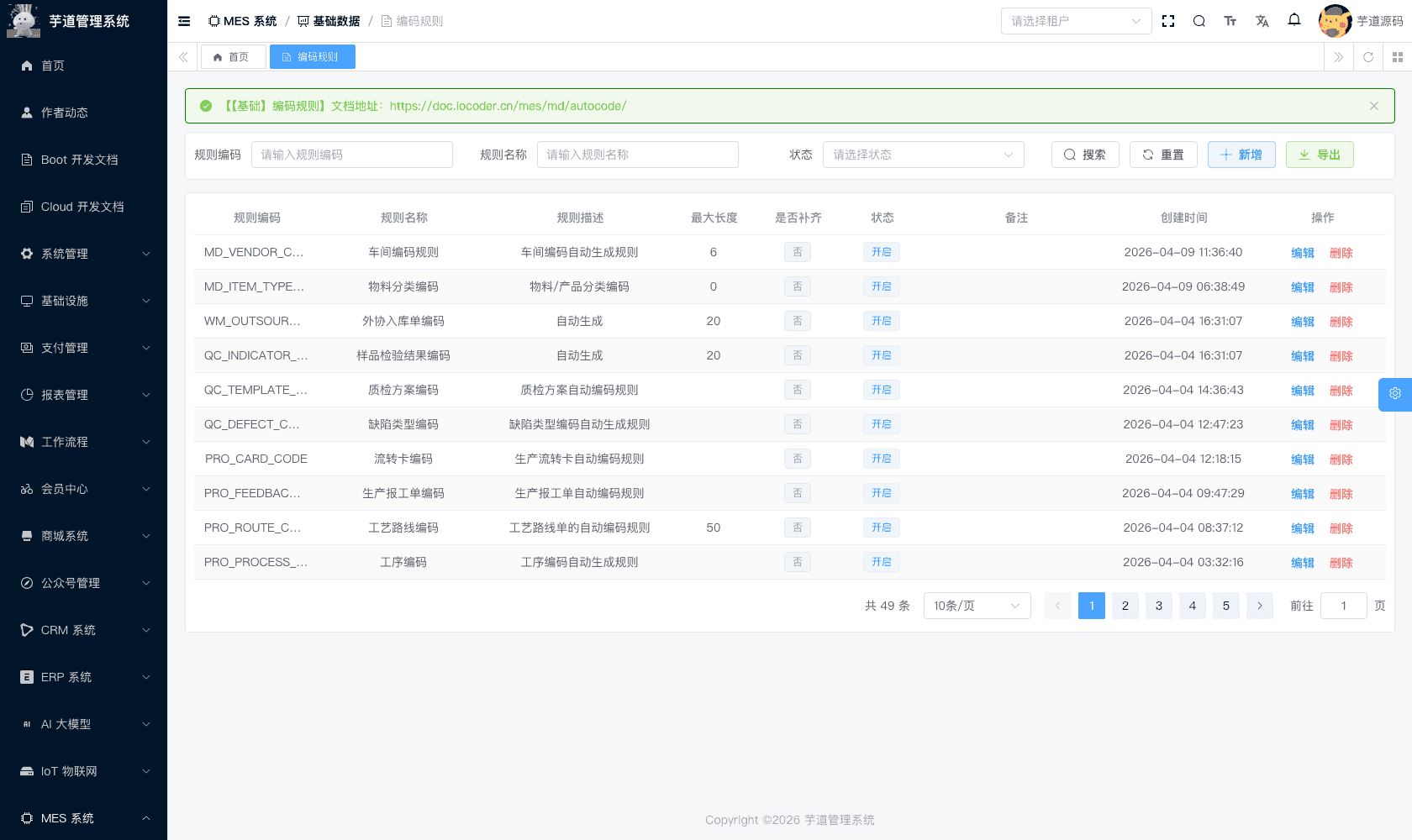Switch off status for QC_TEMPLATE rule
The height and width of the screenshot is (840, 1412).
[881, 390]
